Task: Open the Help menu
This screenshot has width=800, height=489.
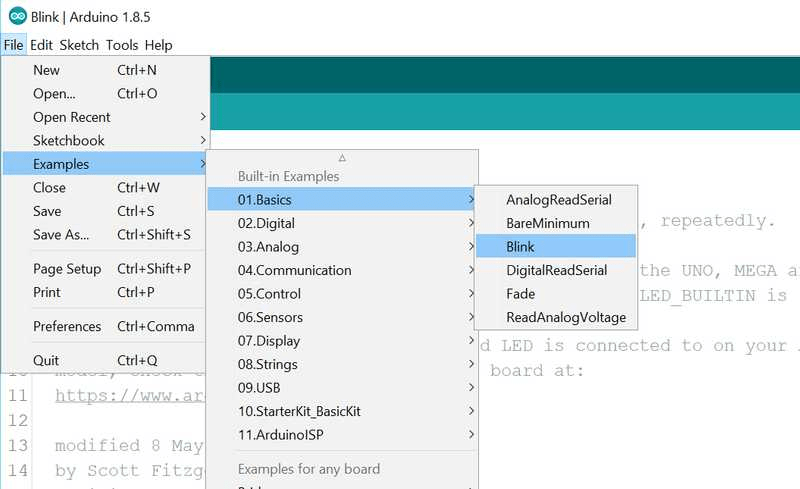Action: point(159,45)
